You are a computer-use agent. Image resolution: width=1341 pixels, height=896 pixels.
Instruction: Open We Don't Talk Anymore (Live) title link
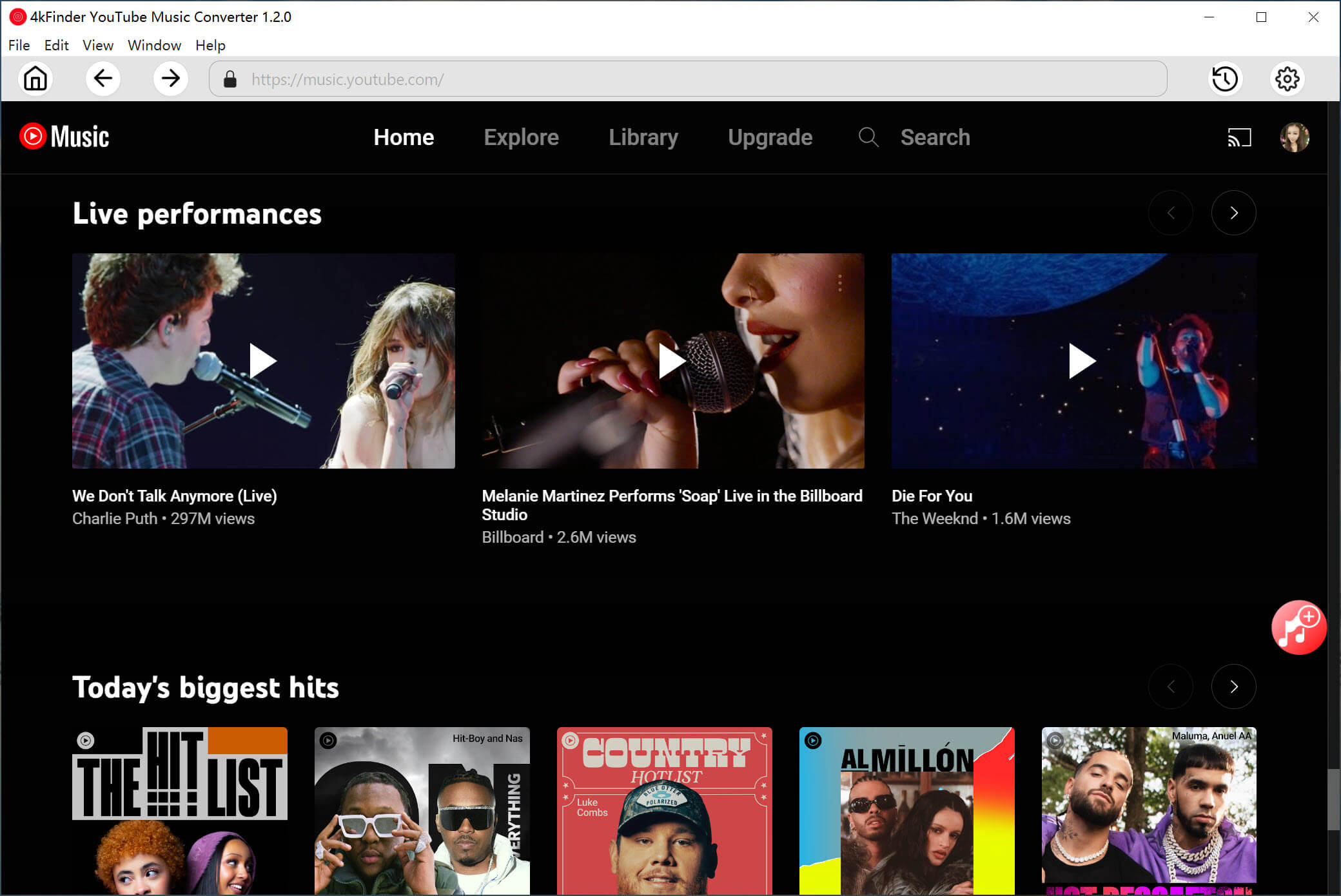175,496
